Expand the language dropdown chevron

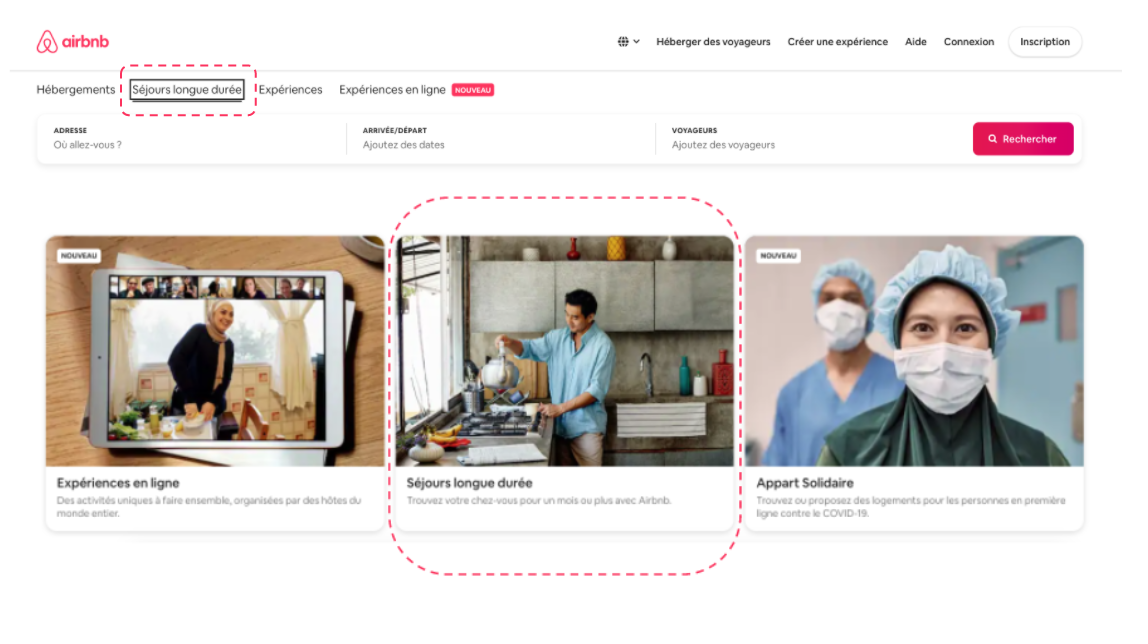[x=637, y=42]
